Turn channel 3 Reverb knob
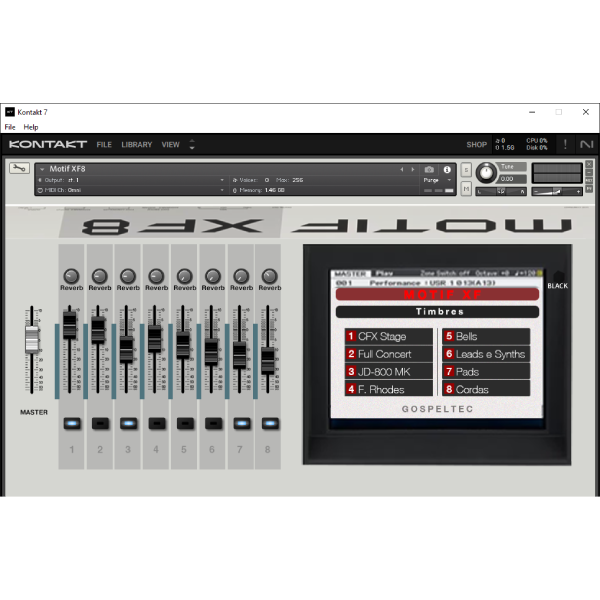The image size is (600, 600). pos(128,276)
